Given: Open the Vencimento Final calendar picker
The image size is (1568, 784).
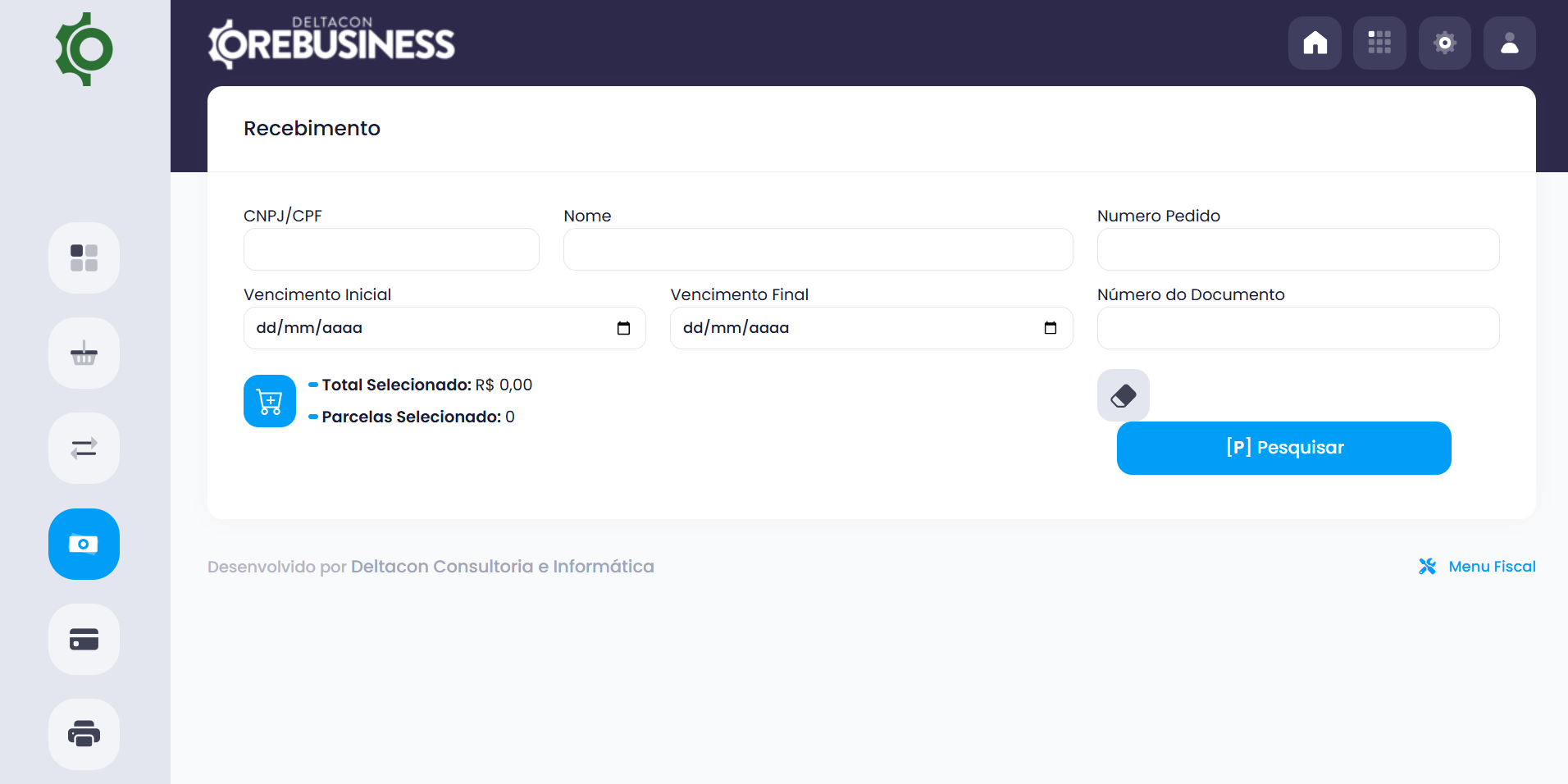Looking at the screenshot, I should coord(1051,327).
